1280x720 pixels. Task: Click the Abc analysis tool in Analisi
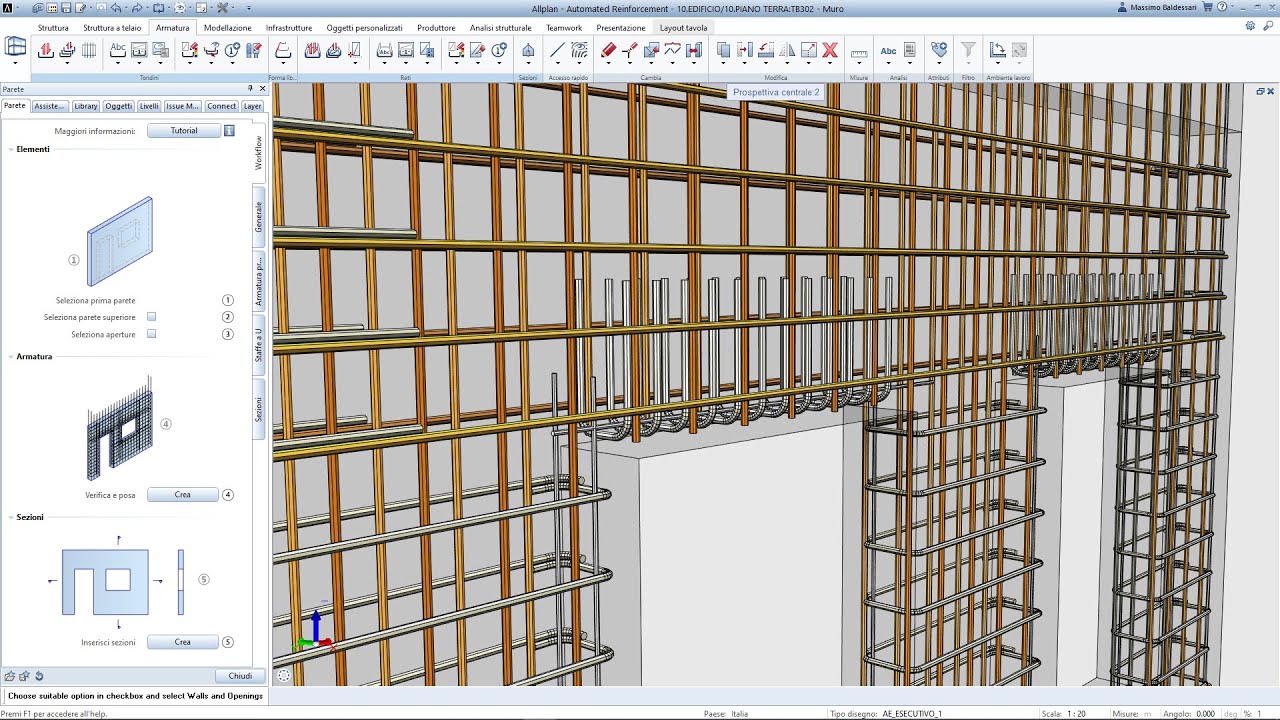tap(888, 51)
